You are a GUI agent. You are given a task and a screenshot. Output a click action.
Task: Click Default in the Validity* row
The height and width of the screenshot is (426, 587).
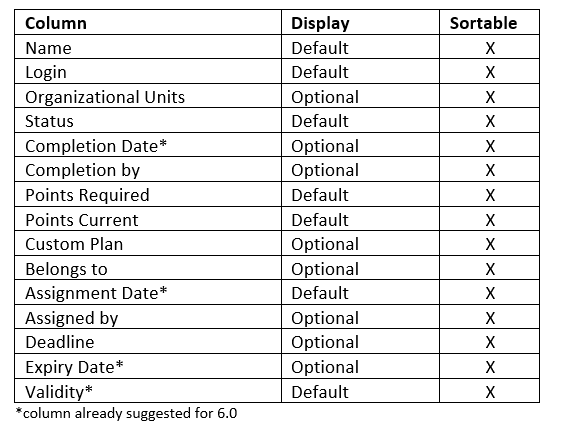coord(320,392)
